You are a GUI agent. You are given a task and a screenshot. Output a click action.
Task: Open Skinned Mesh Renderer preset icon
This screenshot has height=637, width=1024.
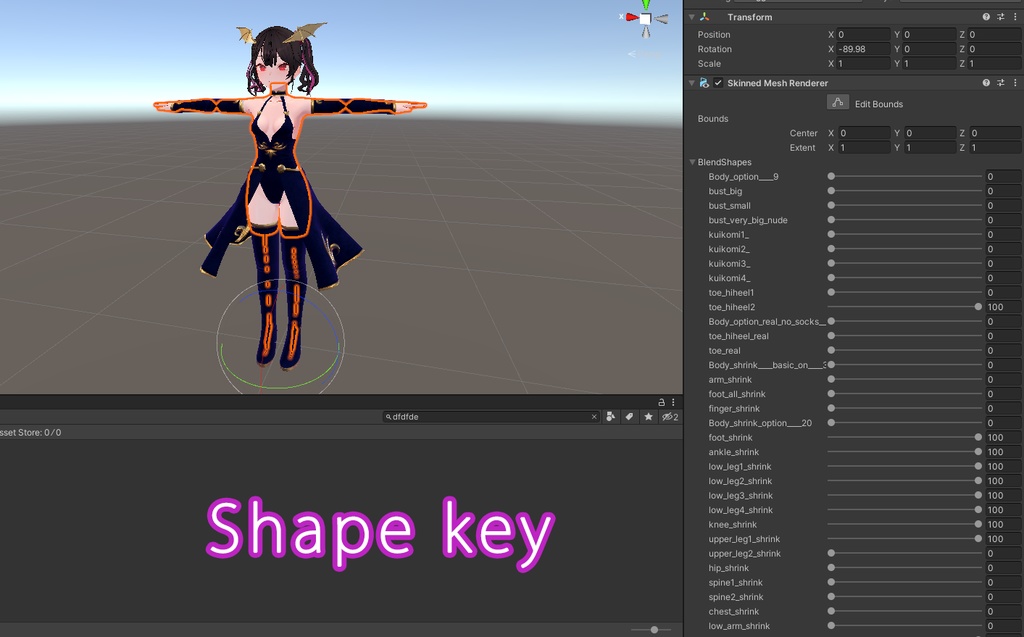click(1000, 83)
